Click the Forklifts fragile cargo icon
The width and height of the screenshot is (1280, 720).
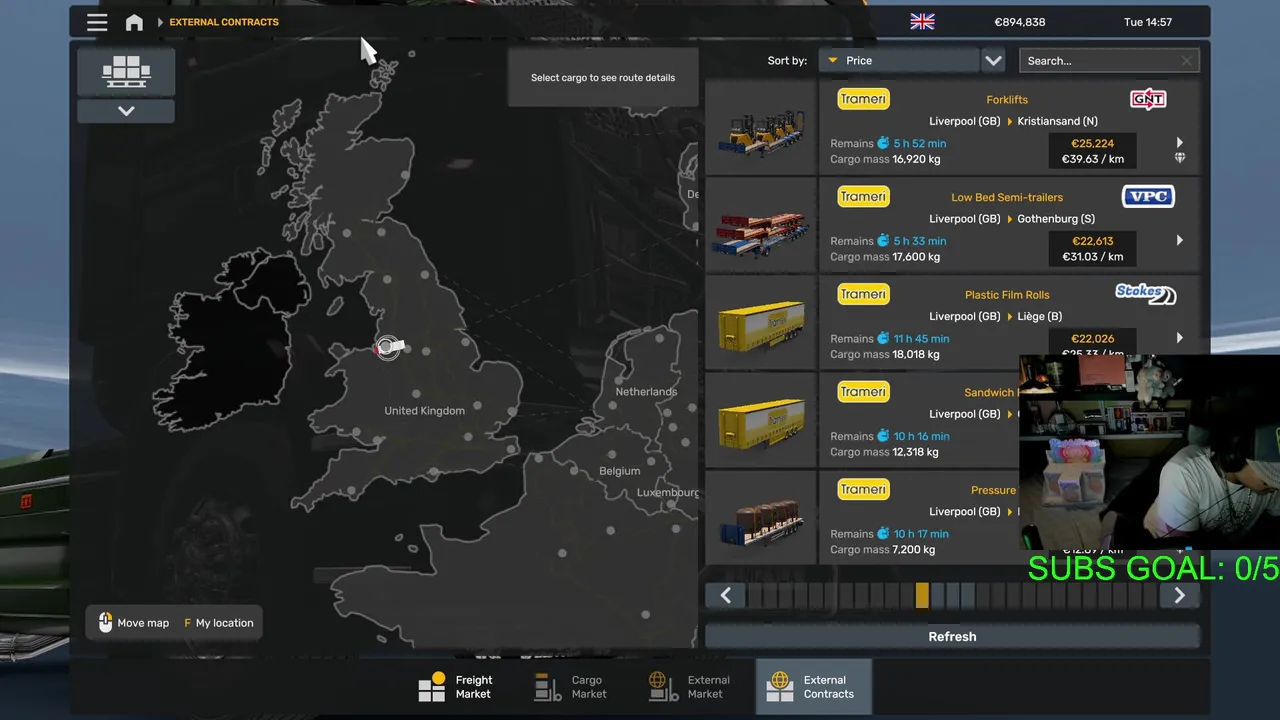click(x=1180, y=158)
